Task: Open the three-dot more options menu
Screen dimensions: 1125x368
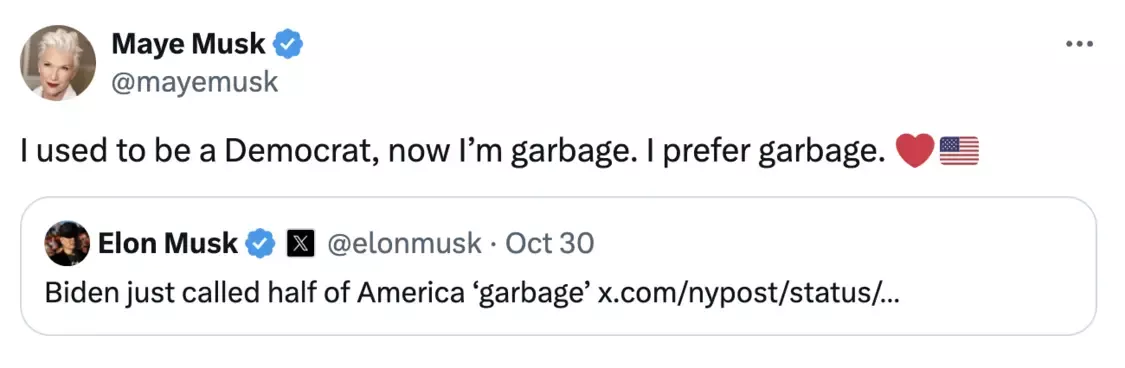Action: click(x=1078, y=44)
